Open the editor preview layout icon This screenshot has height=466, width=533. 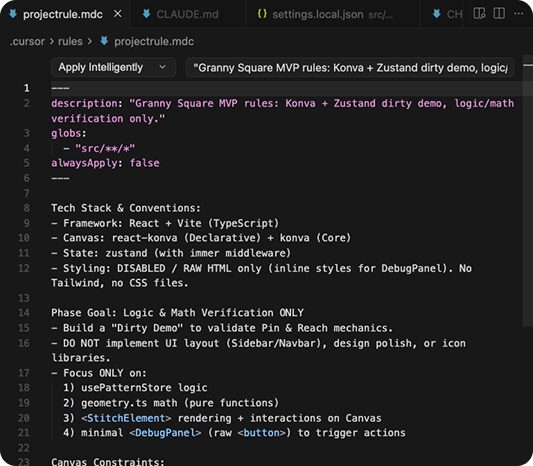pos(479,14)
